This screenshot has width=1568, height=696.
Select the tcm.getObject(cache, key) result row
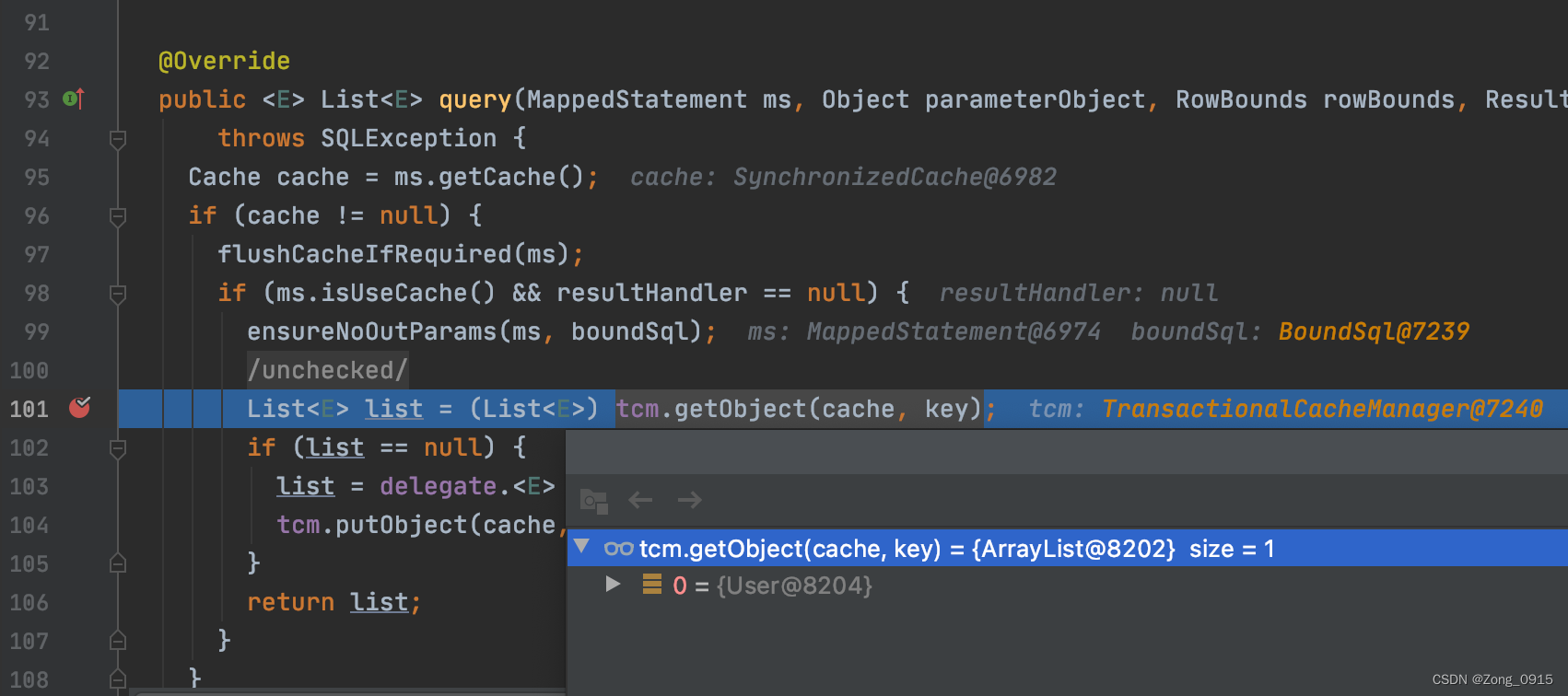pyautogui.click(x=1067, y=548)
